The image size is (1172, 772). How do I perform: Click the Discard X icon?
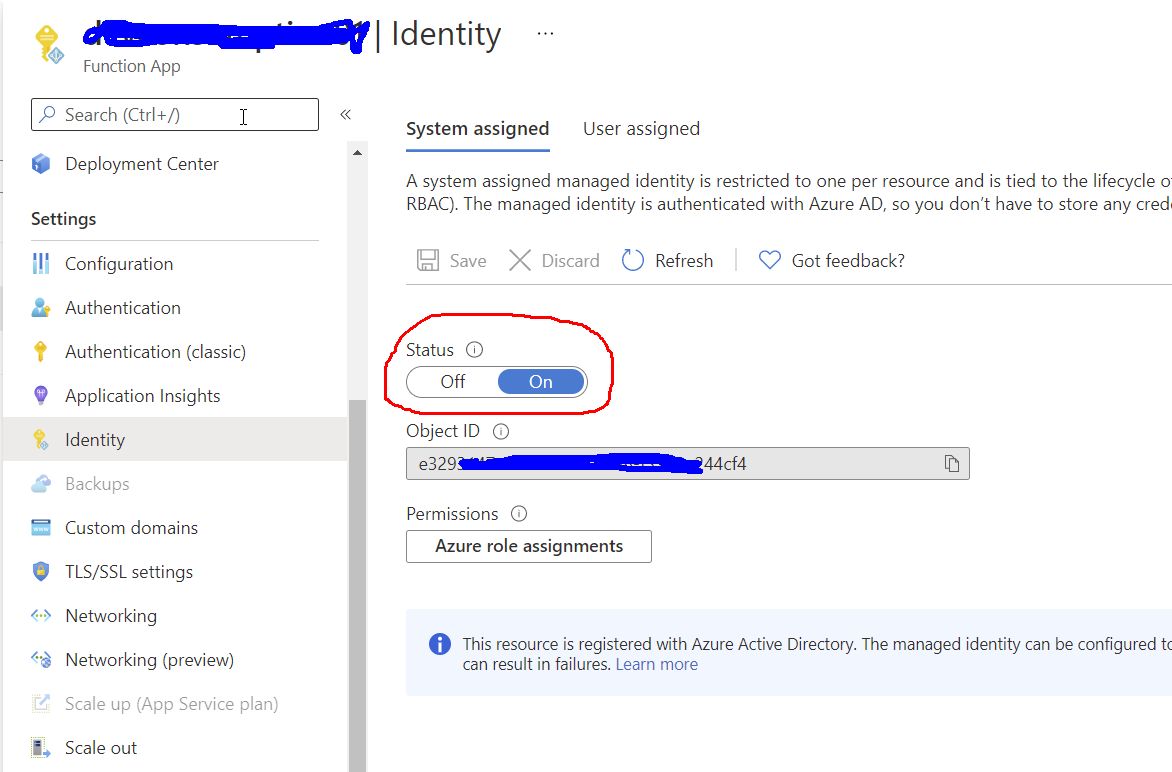519,260
